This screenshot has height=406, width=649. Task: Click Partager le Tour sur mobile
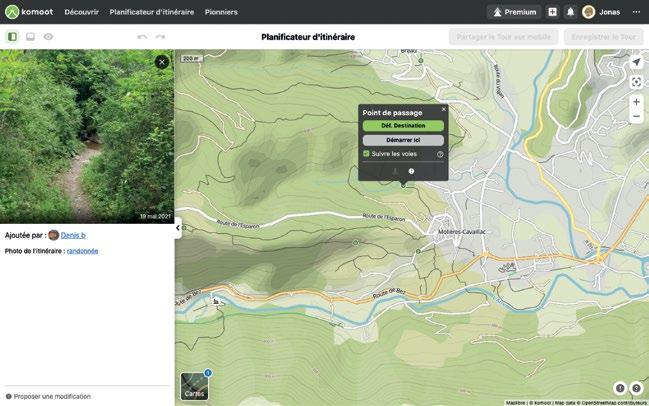click(x=503, y=37)
